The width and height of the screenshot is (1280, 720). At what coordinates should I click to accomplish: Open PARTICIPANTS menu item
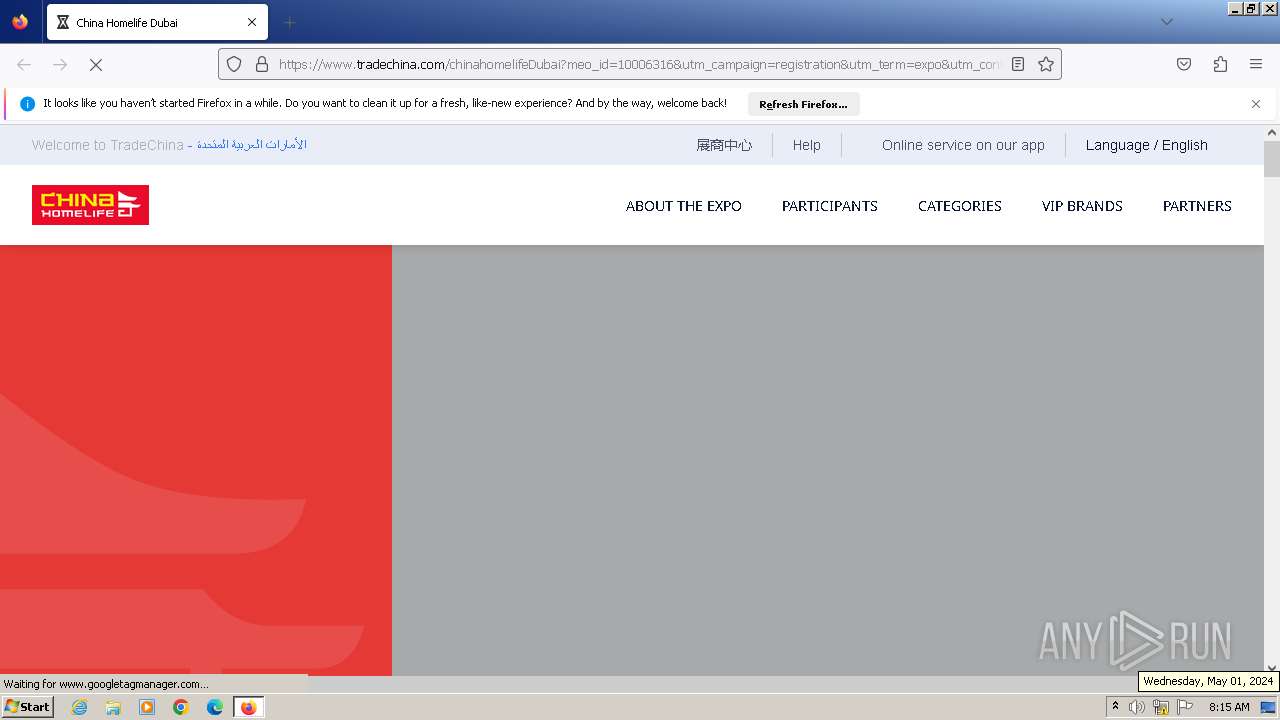[x=830, y=206]
